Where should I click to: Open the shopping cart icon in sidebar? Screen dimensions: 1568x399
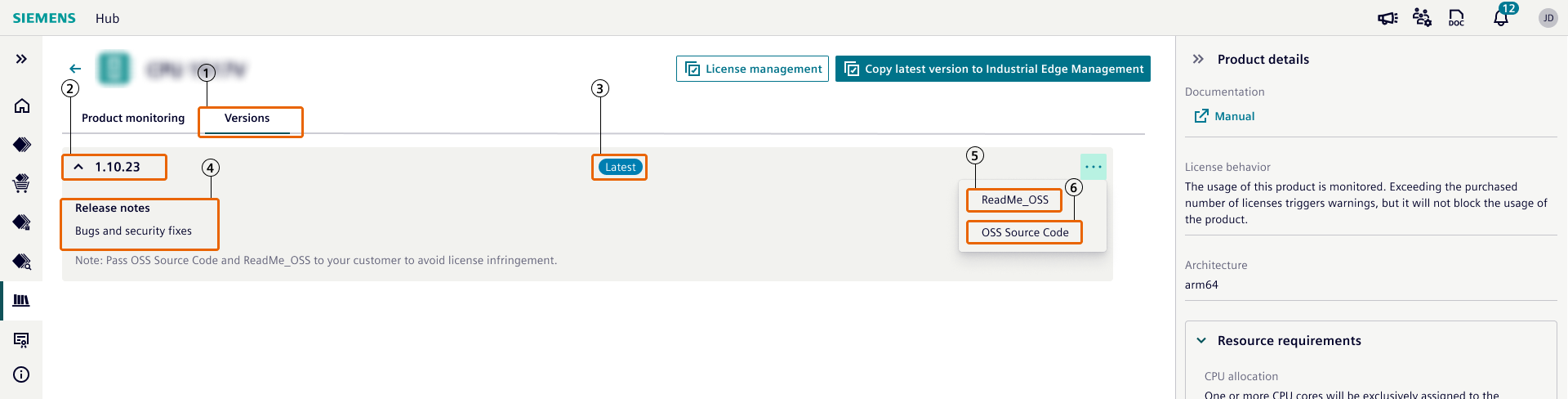point(22,183)
